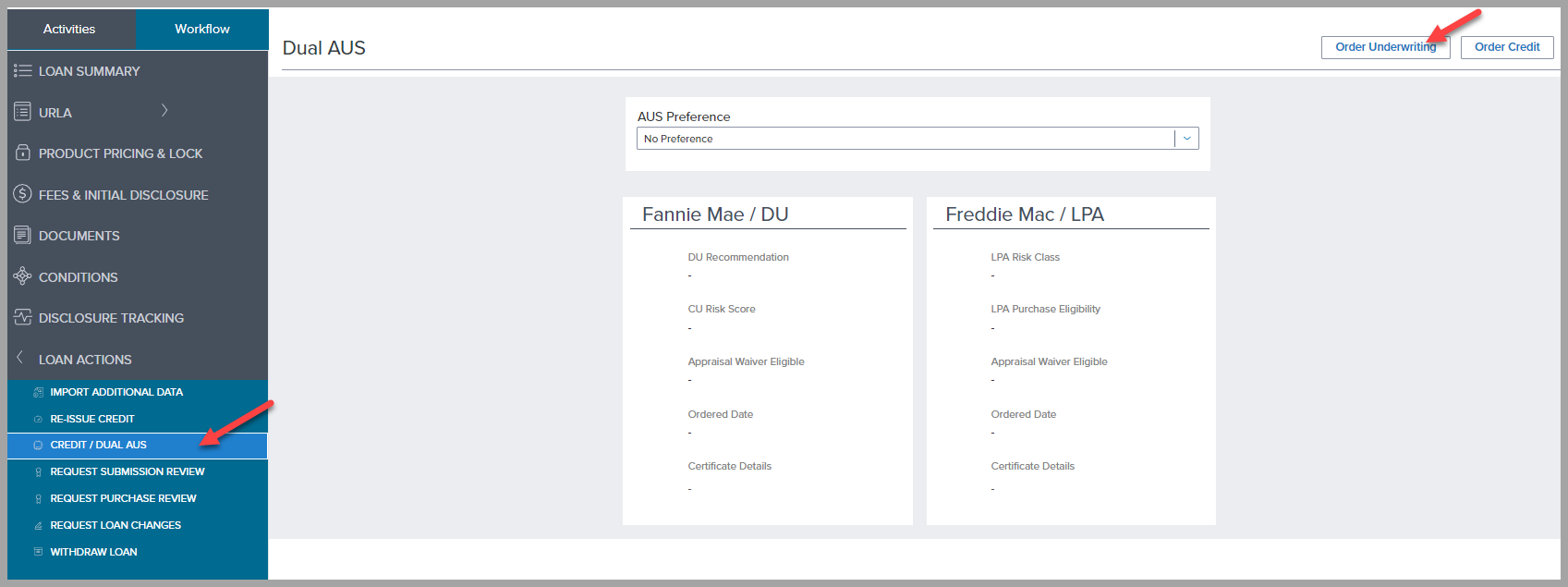
Task: Open Request Submission Review action
Action: pyautogui.click(x=128, y=471)
